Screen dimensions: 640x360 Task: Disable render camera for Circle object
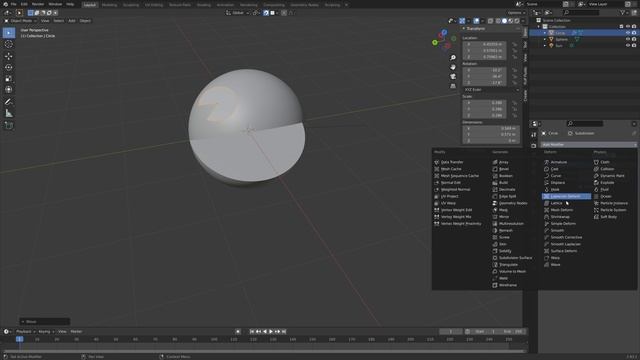tap(634, 33)
